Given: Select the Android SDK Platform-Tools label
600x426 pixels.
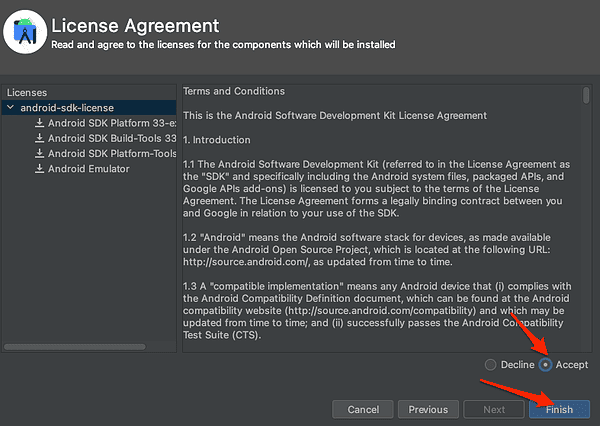Looking at the screenshot, I should 112,153.
